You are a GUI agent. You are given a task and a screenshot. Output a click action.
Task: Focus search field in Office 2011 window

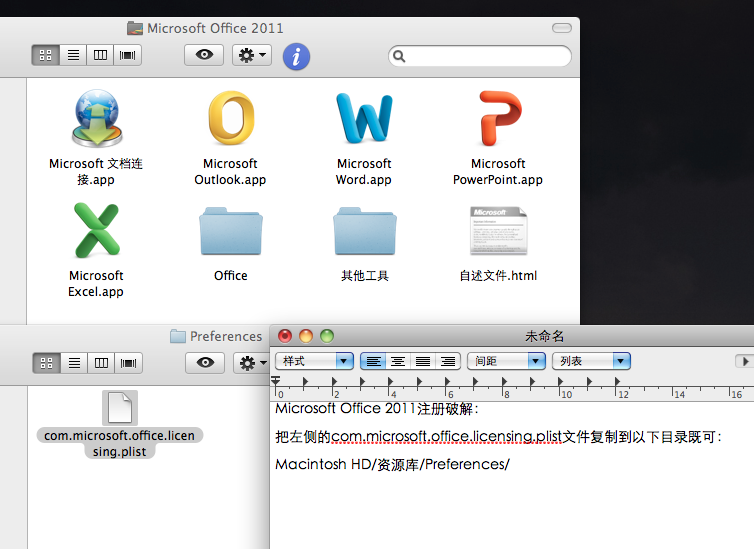(480, 56)
